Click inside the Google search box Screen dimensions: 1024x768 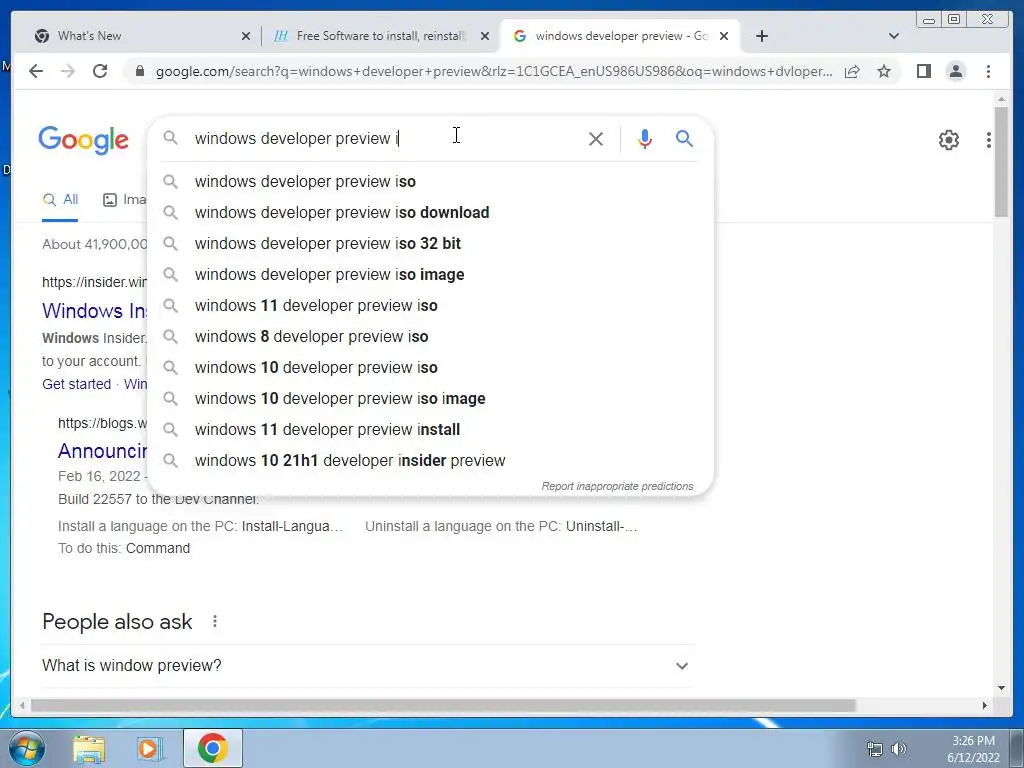pos(385,138)
